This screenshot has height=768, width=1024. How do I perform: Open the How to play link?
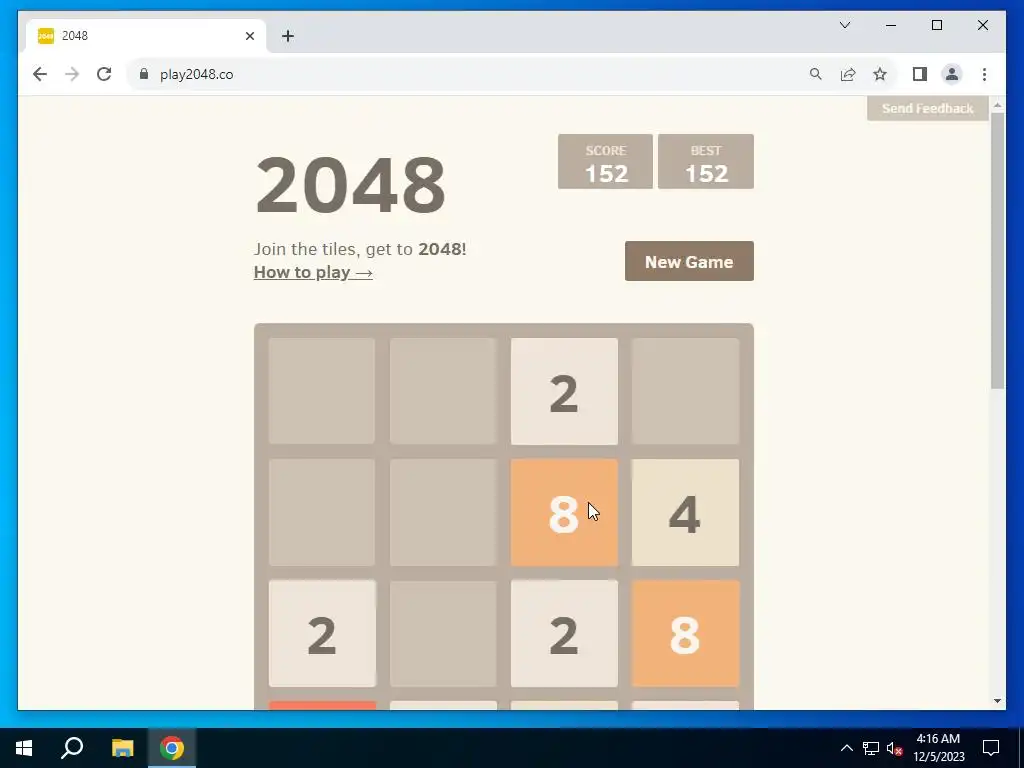(313, 272)
